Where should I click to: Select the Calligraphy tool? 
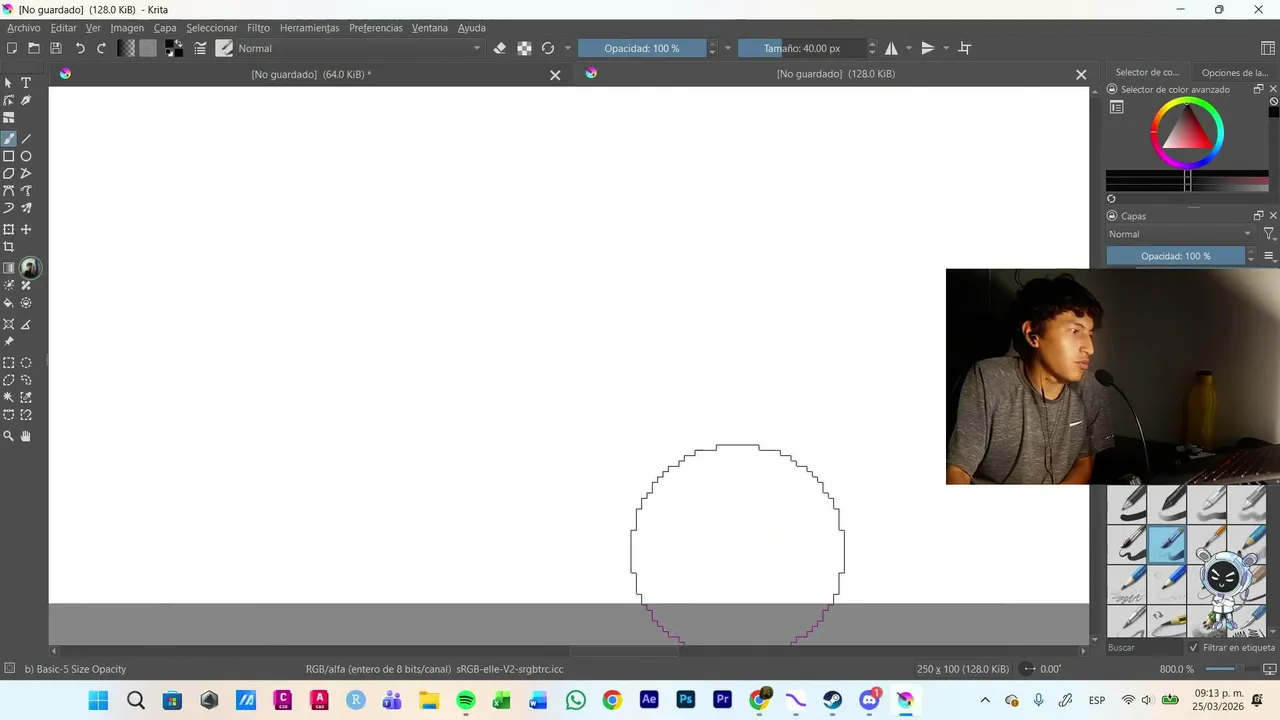(26, 100)
